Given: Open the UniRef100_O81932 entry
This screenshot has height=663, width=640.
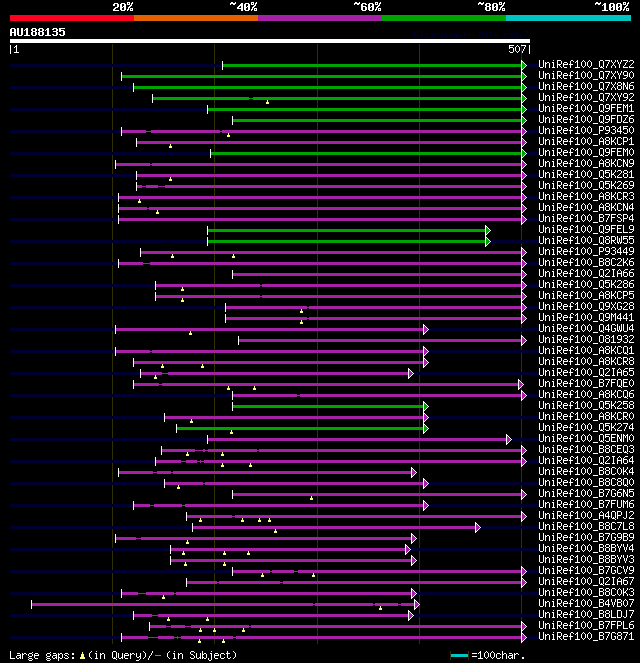Looking at the screenshot, I should point(586,339).
